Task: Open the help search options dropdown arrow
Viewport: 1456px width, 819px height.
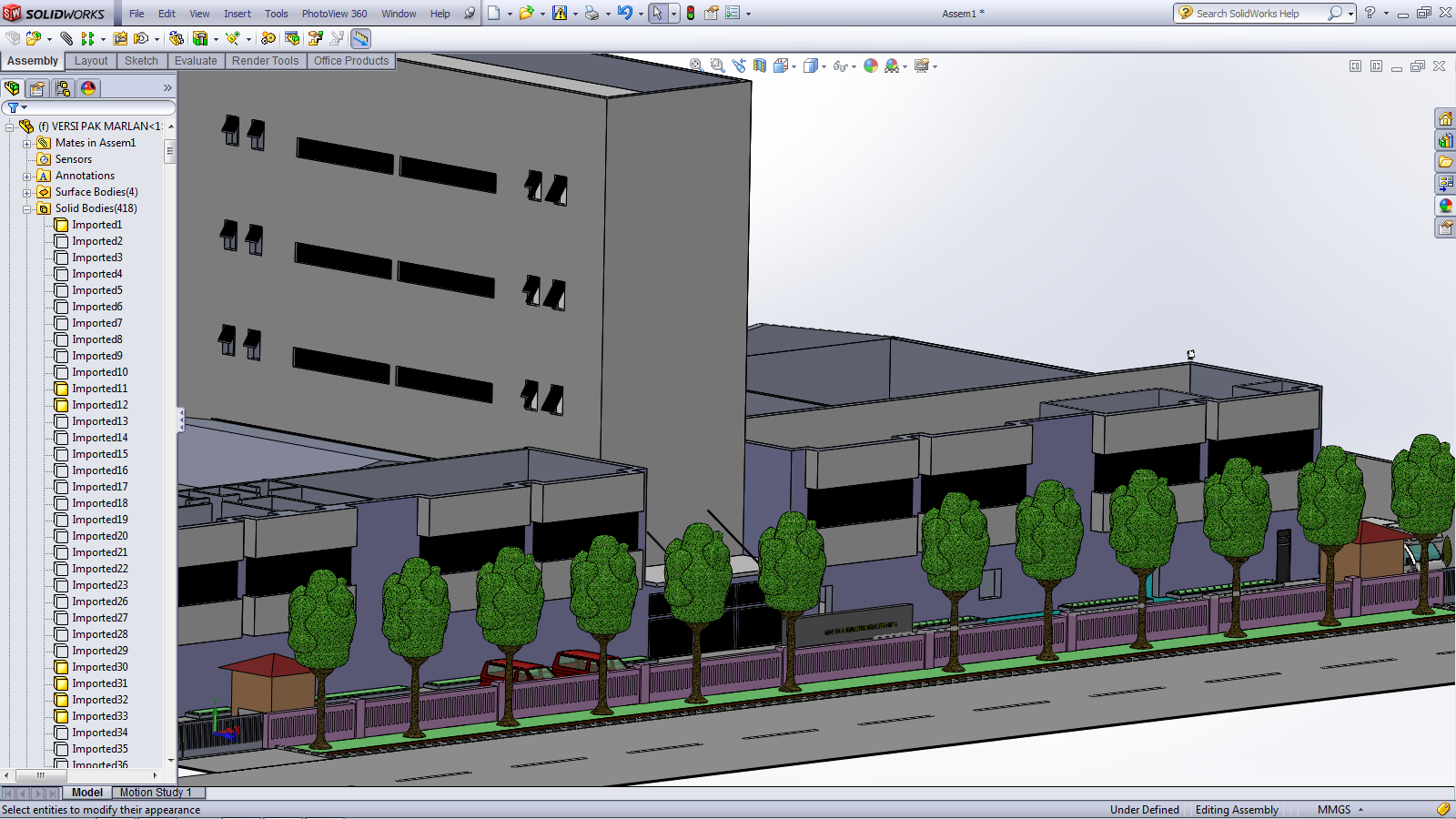Action: 1351,14
